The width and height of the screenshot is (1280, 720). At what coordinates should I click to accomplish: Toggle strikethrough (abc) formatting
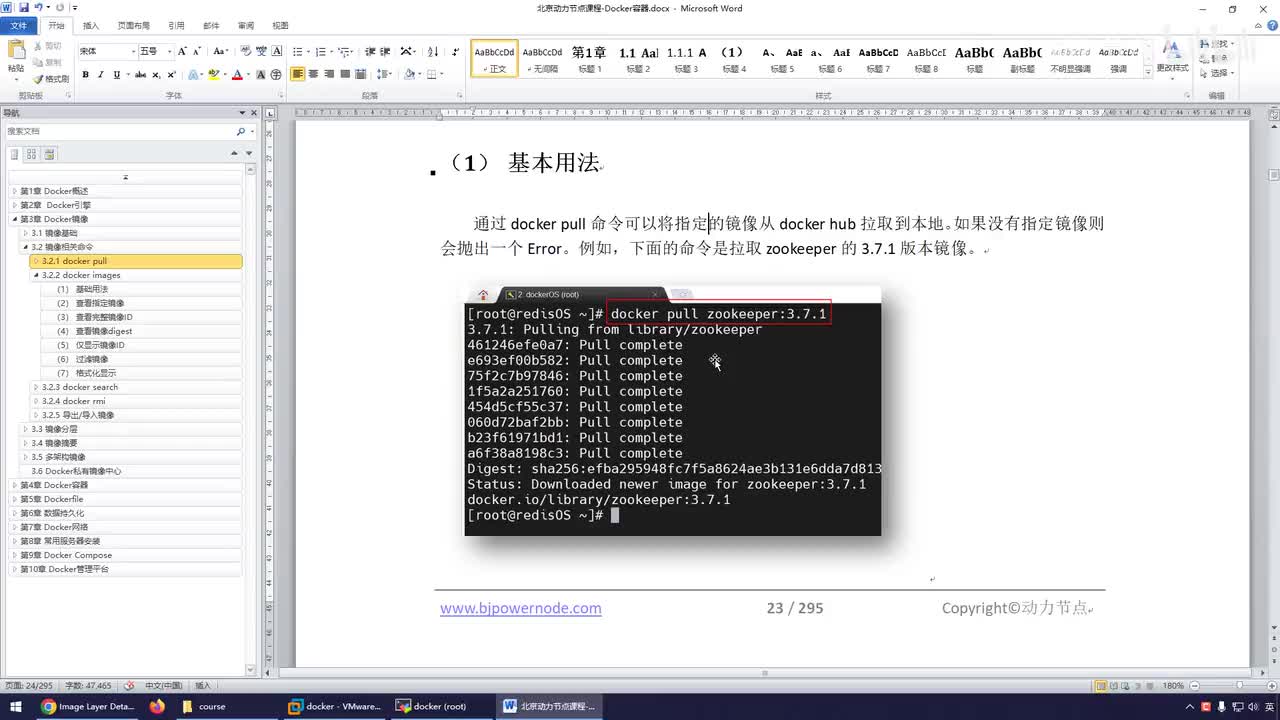tap(140, 75)
